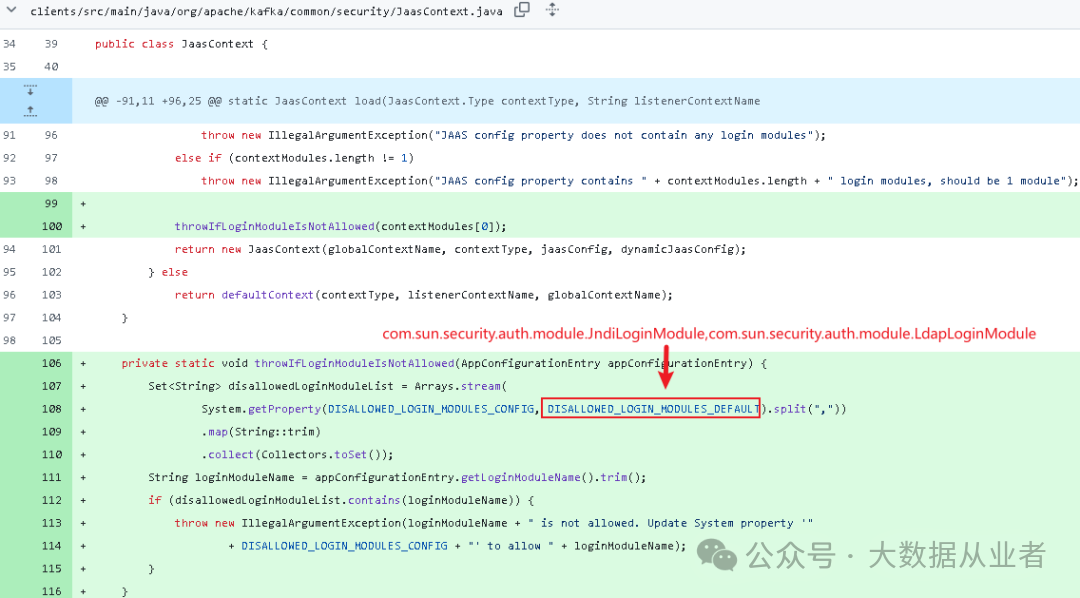
Task: Click the 'return defaultContext(...)' code line
Action: coord(424,294)
